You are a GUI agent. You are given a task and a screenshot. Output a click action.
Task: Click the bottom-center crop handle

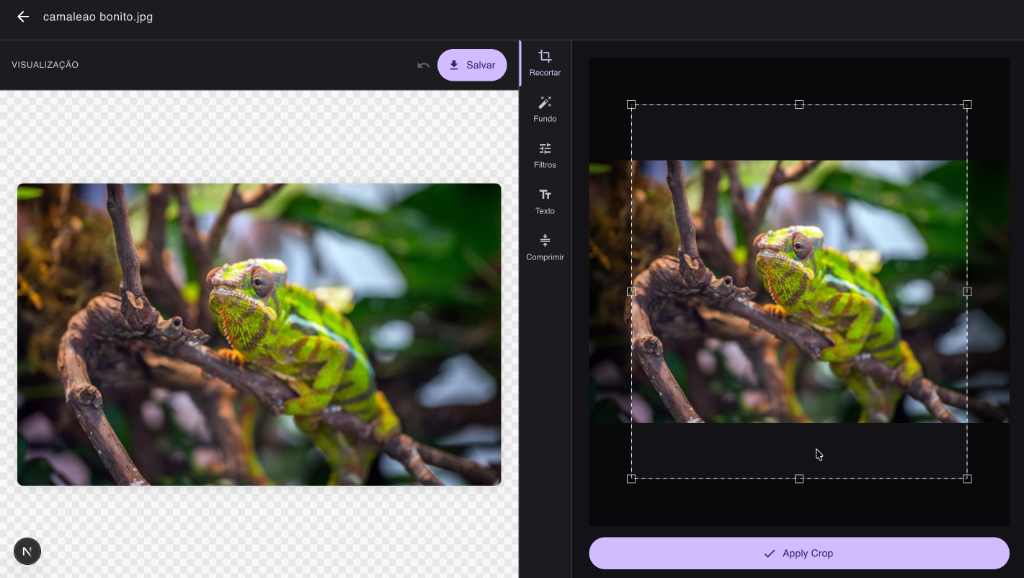[799, 478]
